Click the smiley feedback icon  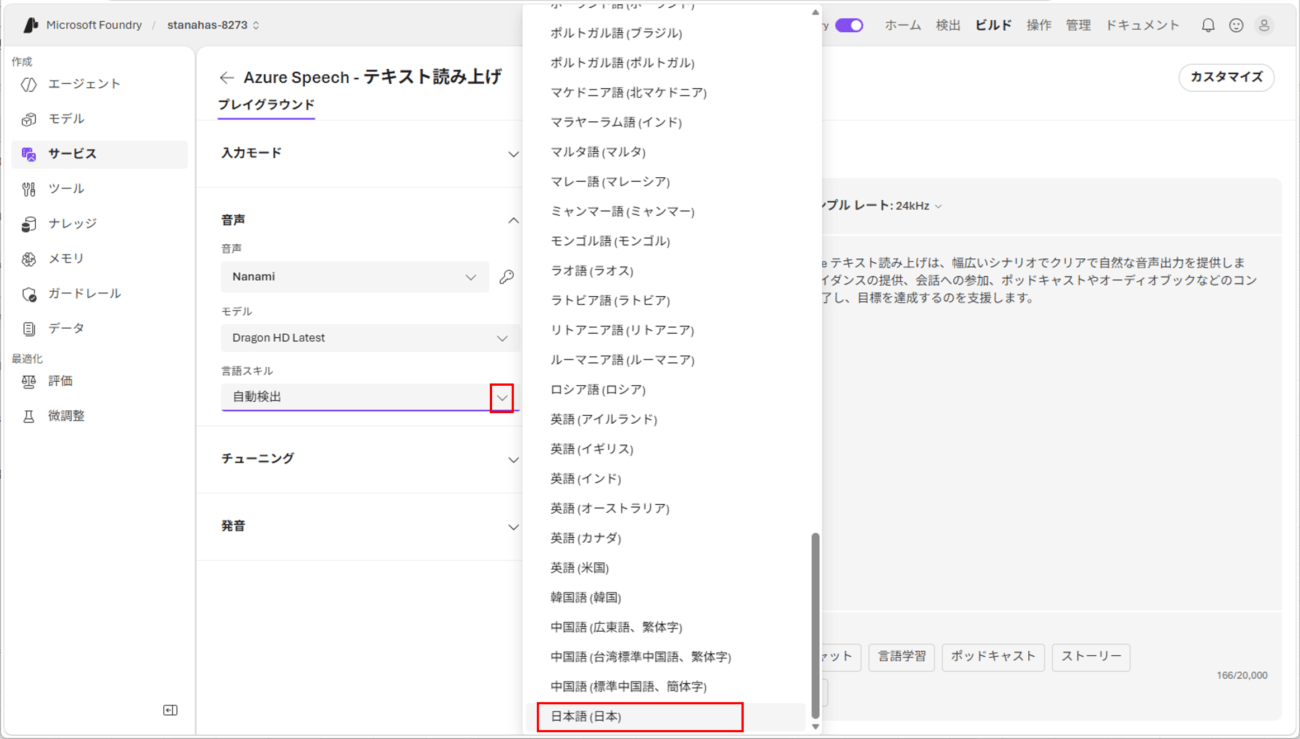pyautogui.click(x=1236, y=25)
